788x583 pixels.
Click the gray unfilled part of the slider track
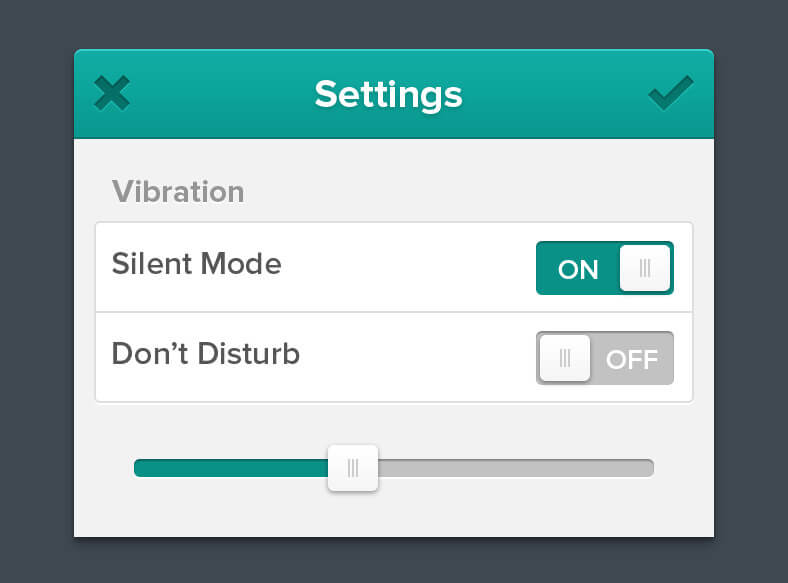point(515,468)
